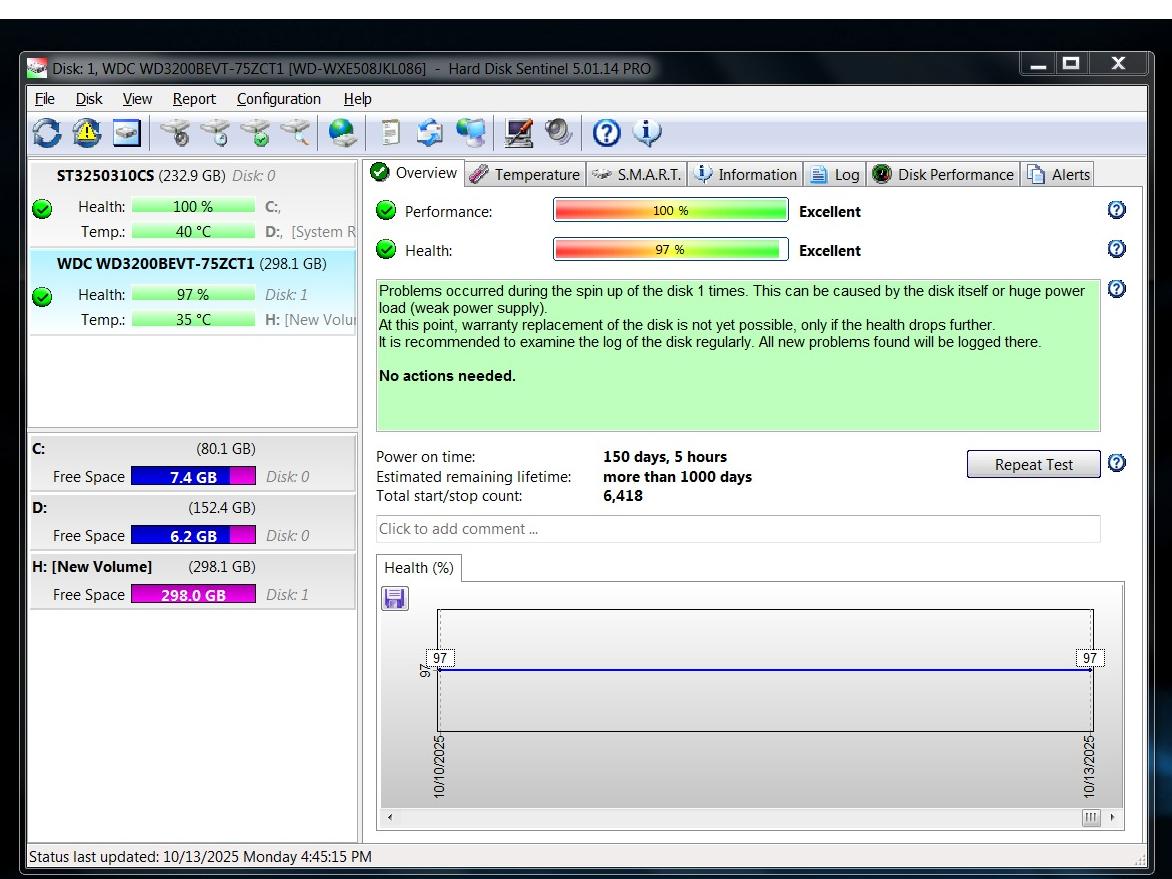Click the health graph horizontal scrollbar thumb
Screen dimensions: 1172x879
coord(1091,818)
